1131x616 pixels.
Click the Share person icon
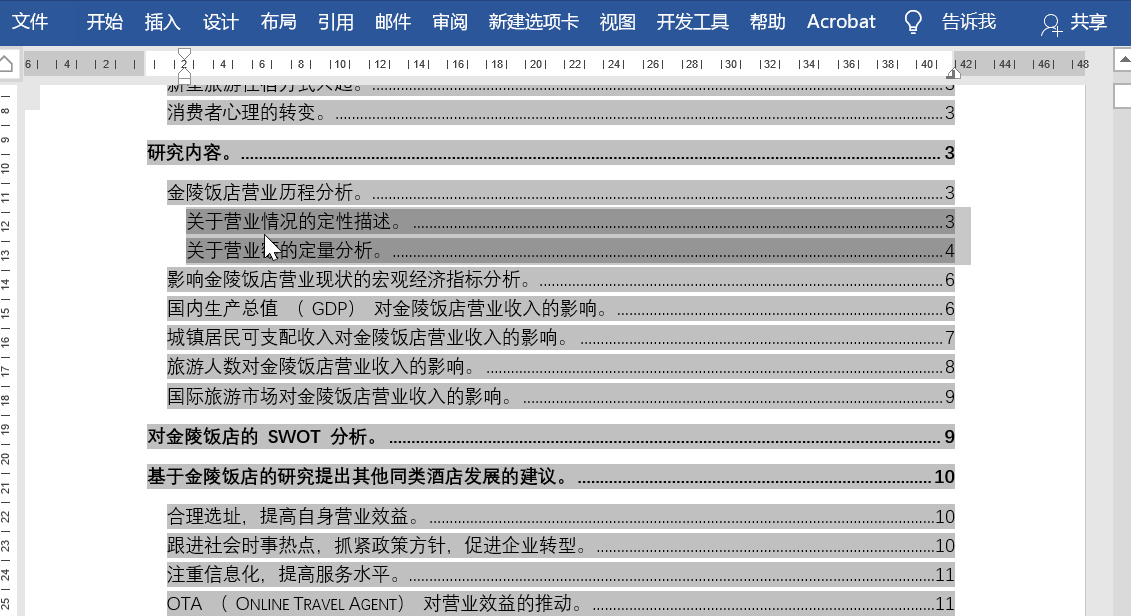pyautogui.click(x=1049, y=24)
